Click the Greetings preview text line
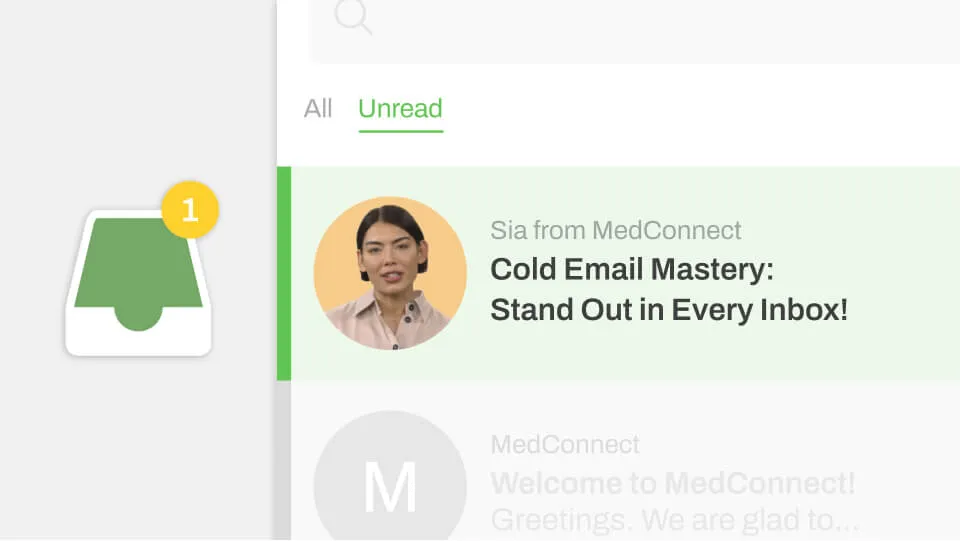The width and height of the screenshot is (960, 541). 675,520
